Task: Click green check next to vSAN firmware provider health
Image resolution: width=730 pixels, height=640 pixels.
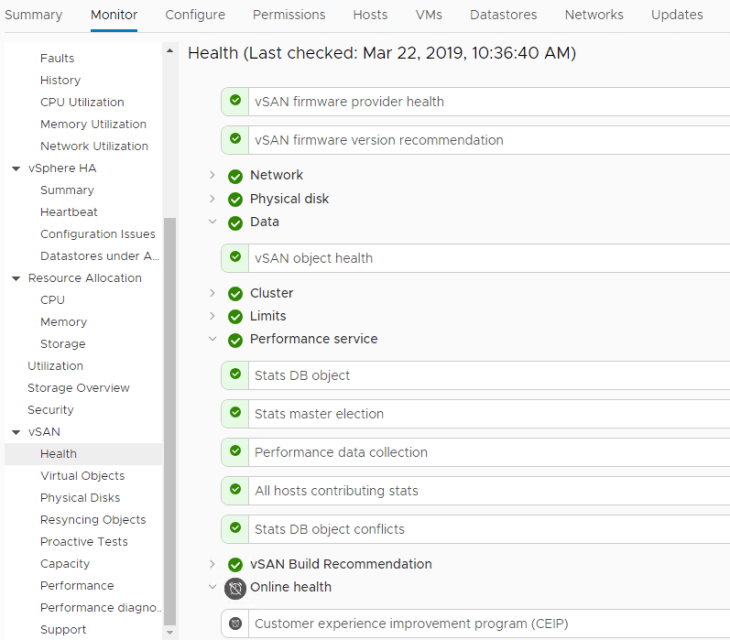Action: [x=235, y=101]
